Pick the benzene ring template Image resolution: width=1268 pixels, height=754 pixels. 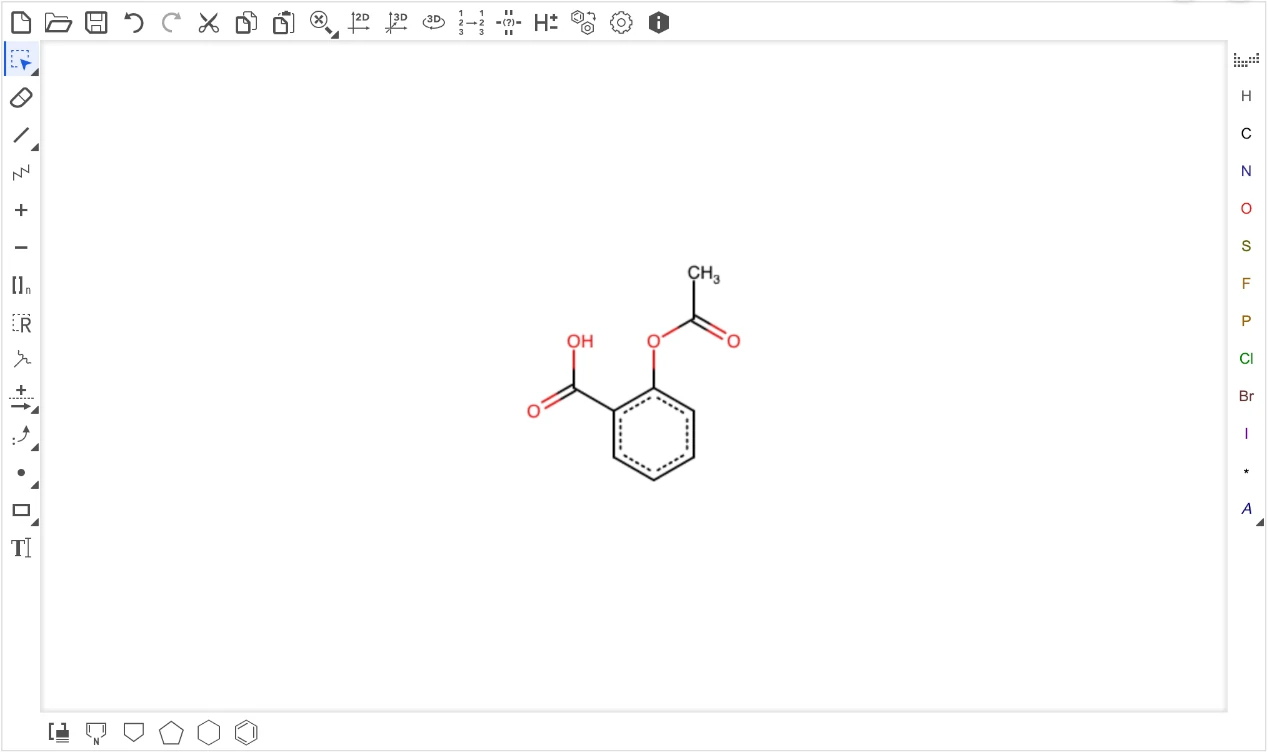(246, 732)
